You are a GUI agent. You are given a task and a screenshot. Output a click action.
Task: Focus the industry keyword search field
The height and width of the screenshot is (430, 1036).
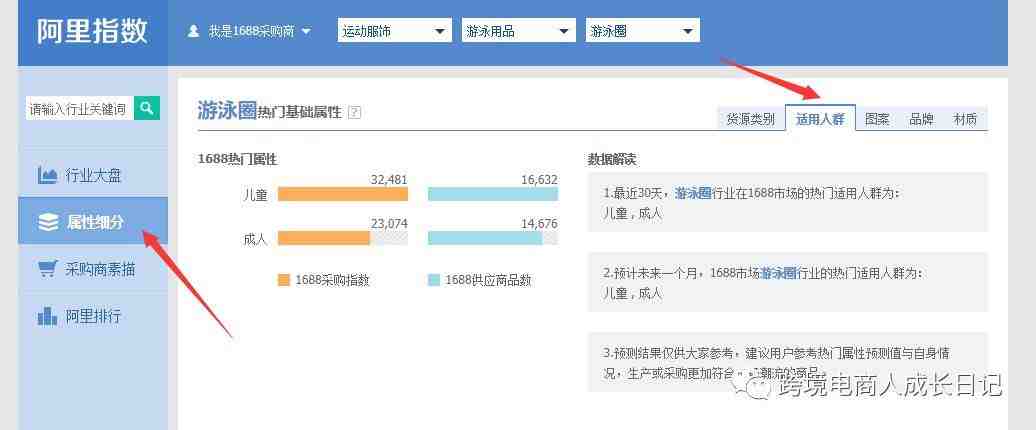pos(79,108)
